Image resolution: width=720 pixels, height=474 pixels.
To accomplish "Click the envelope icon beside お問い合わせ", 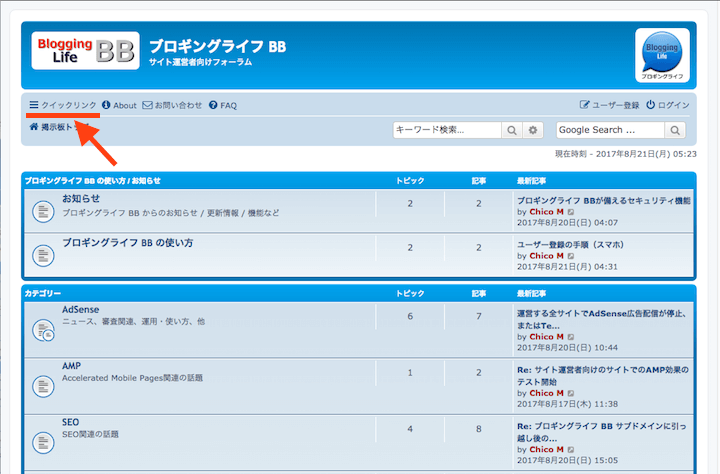I will (x=147, y=105).
